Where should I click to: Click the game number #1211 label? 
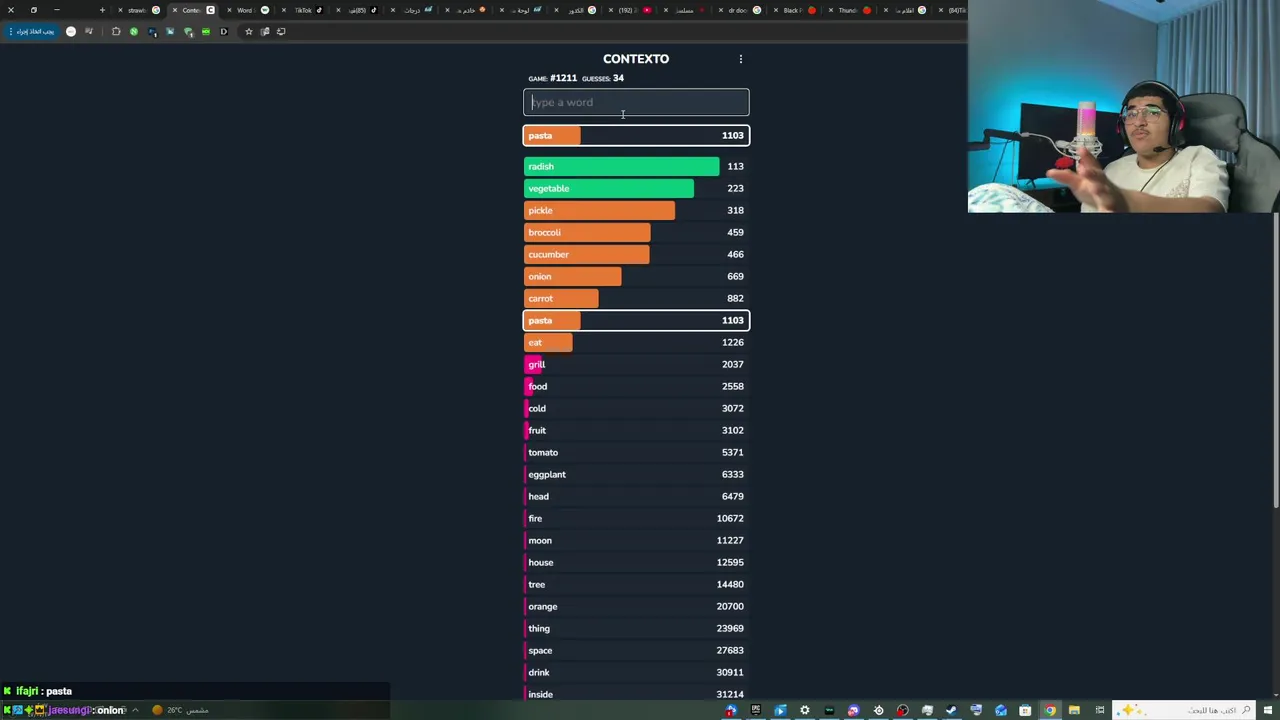click(x=552, y=78)
